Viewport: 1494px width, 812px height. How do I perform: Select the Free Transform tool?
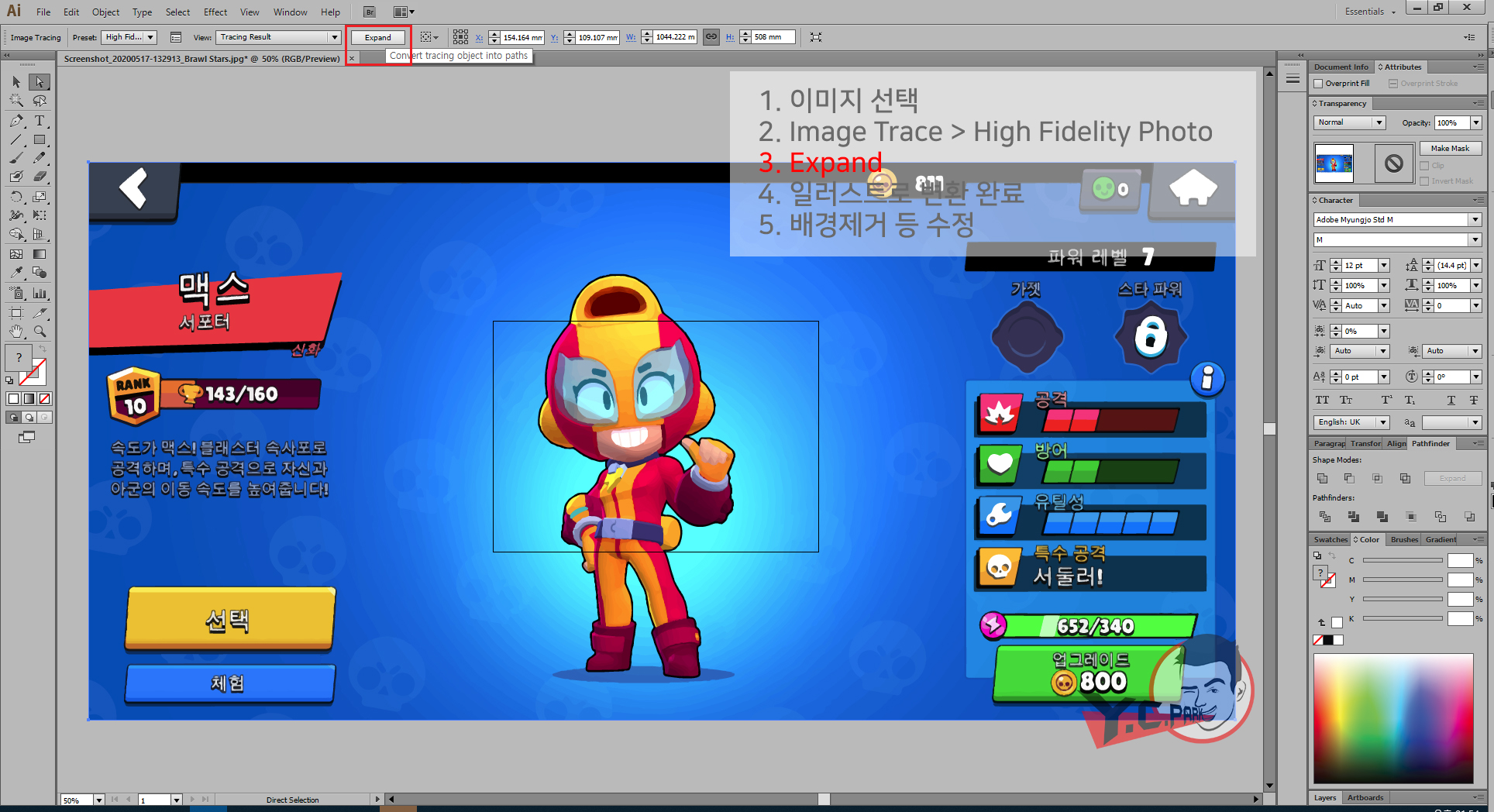(x=40, y=215)
